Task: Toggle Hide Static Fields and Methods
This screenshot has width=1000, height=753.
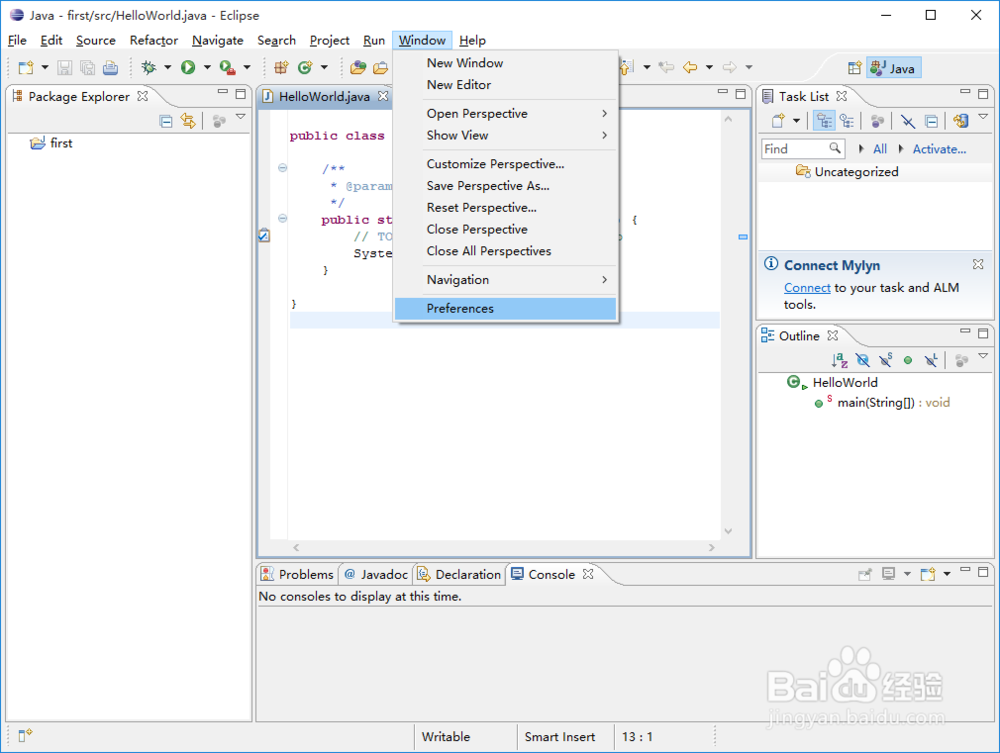Action: [x=885, y=360]
